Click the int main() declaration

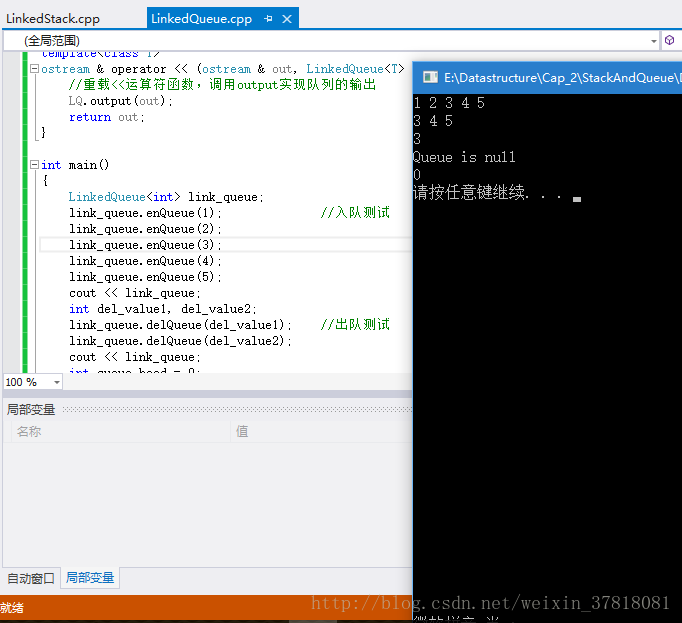click(x=75, y=165)
